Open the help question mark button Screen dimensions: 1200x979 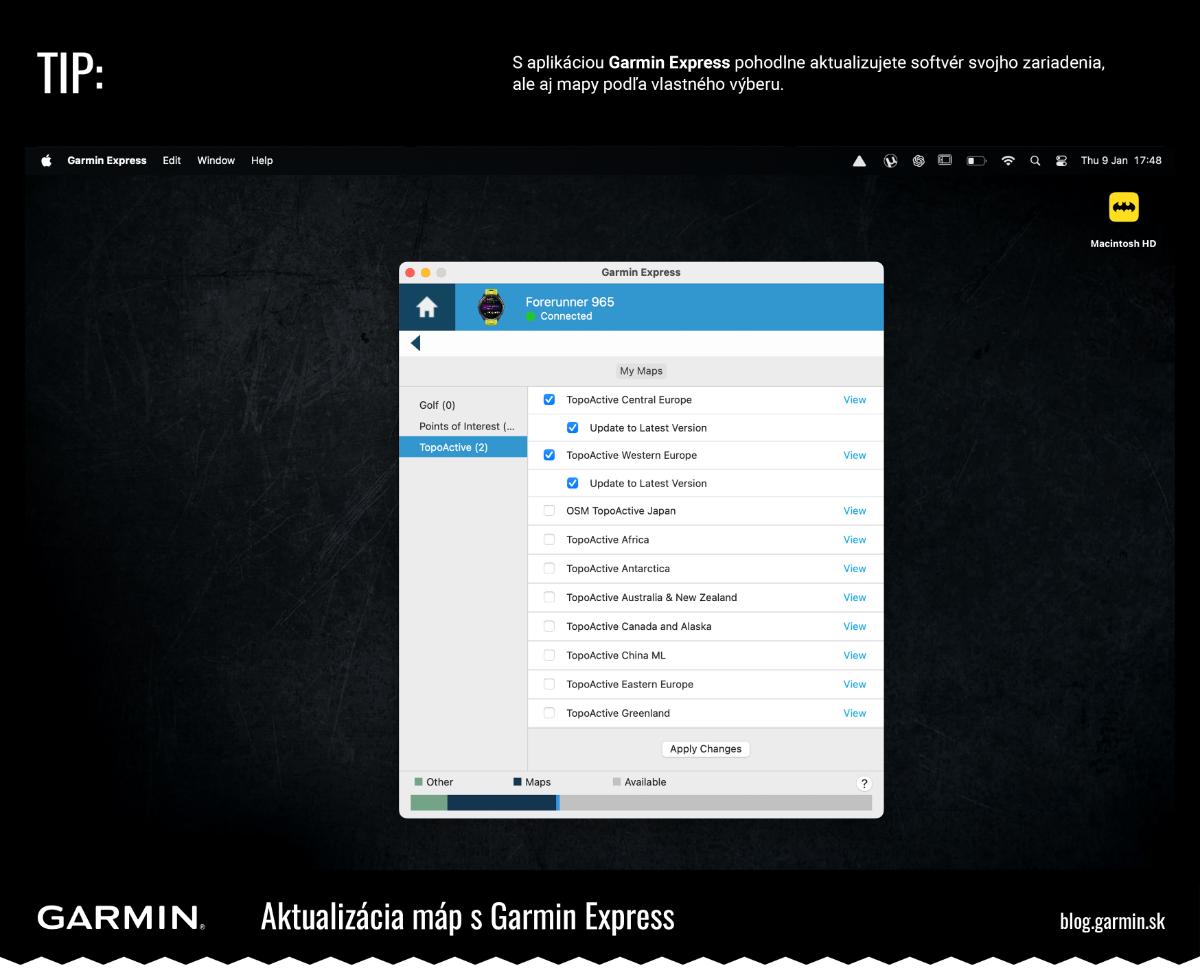pyautogui.click(x=864, y=784)
